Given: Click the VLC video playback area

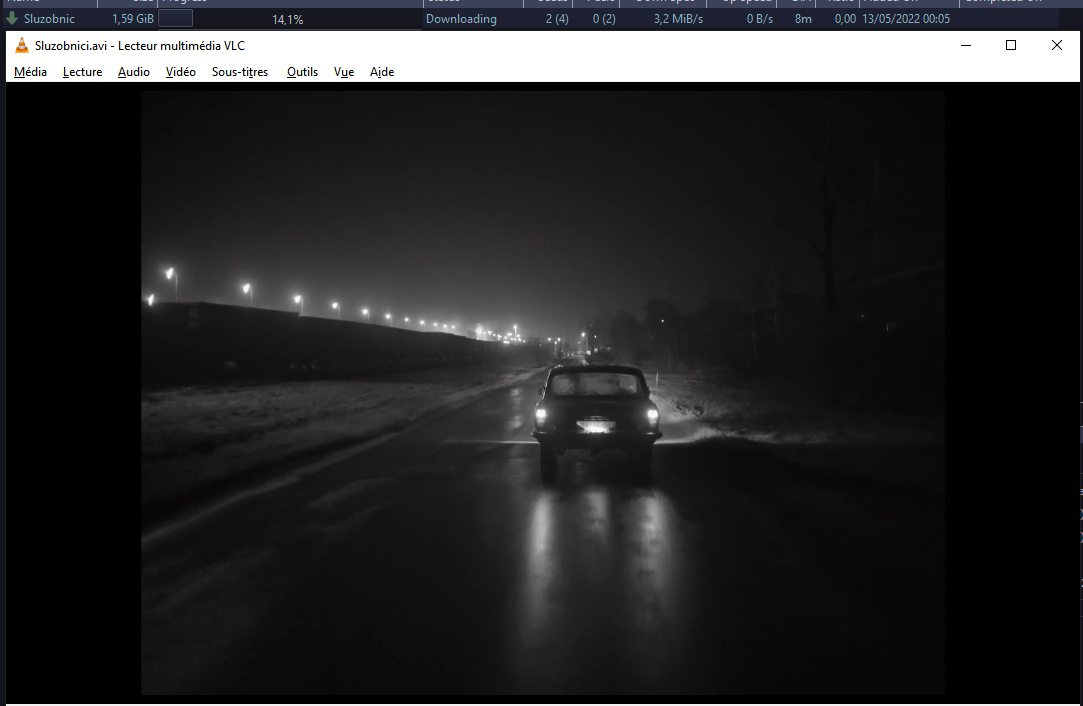Looking at the screenshot, I should [x=542, y=392].
